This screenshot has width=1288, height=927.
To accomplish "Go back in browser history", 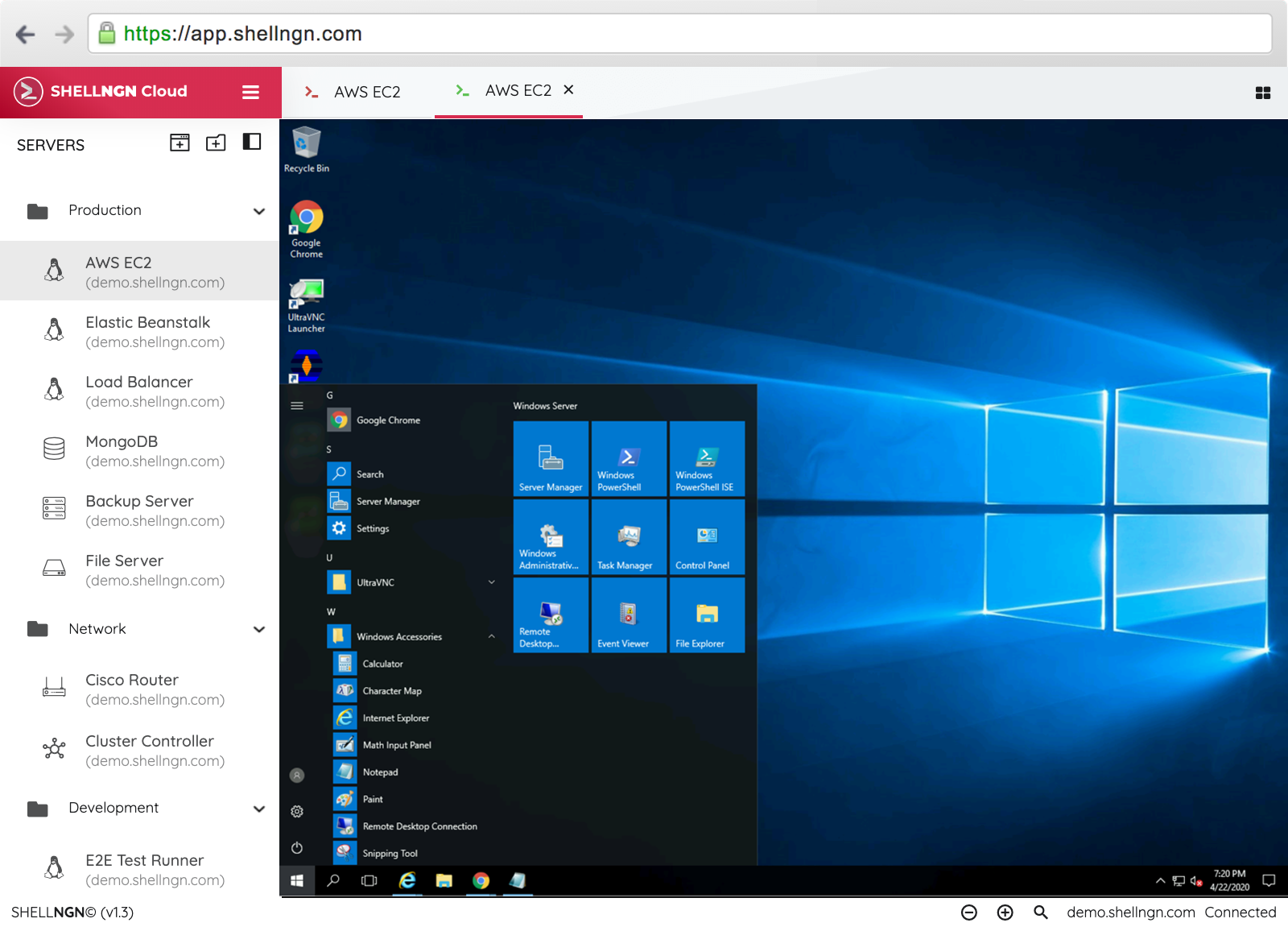I will (26, 34).
